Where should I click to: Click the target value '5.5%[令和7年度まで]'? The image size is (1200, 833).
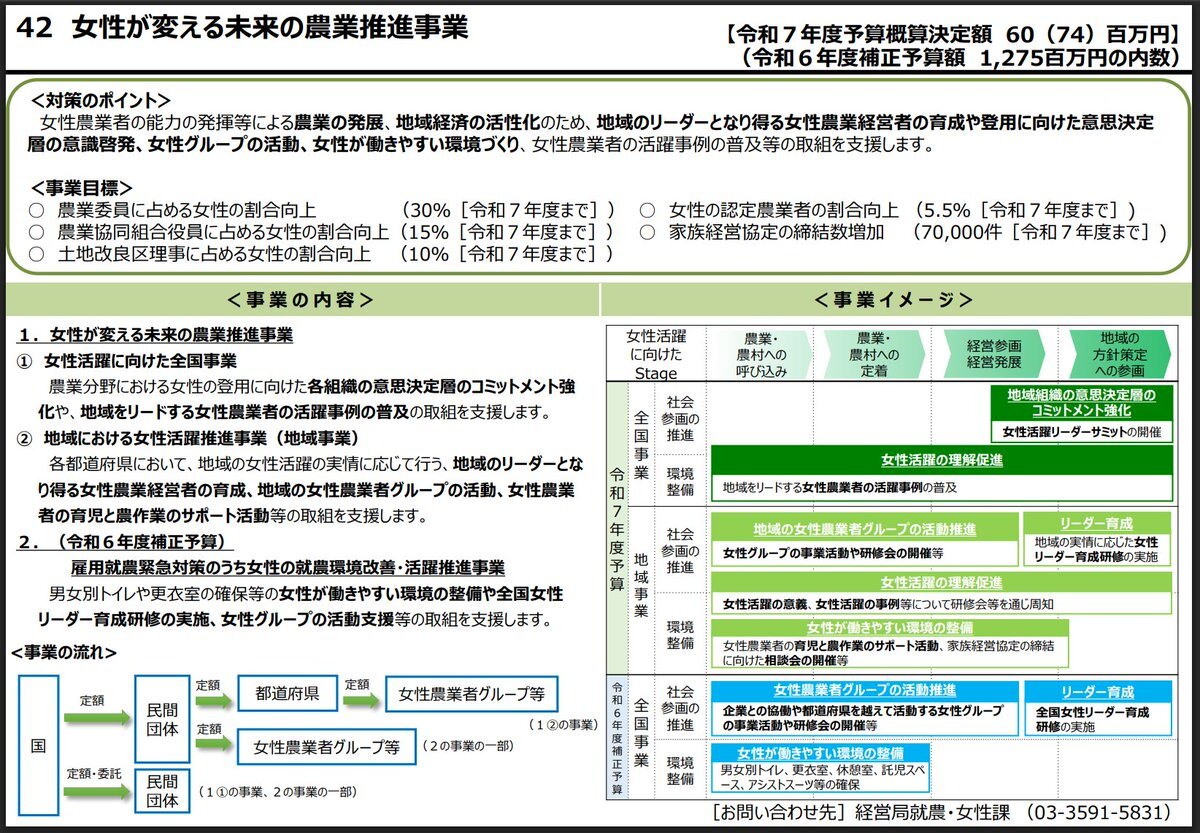click(x=1026, y=210)
